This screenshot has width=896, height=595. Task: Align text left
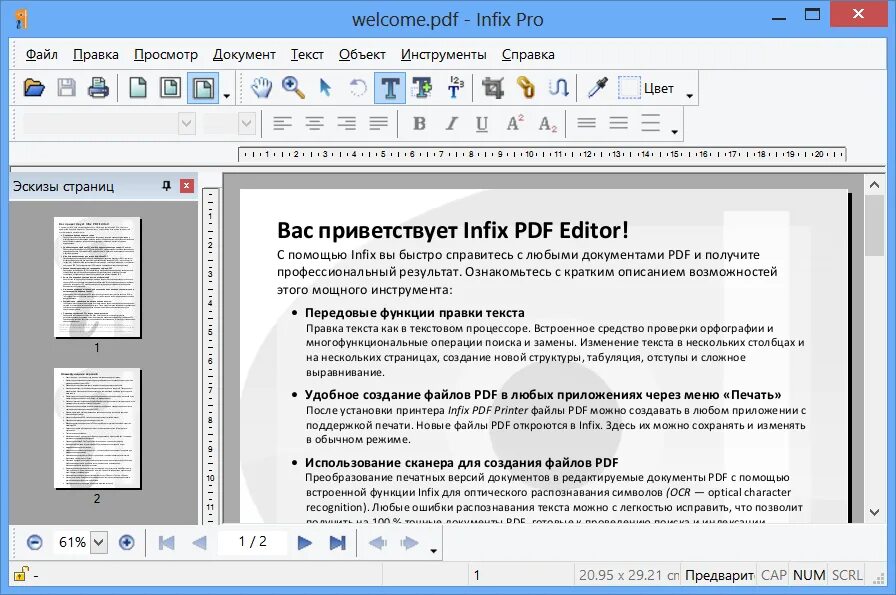(282, 123)
